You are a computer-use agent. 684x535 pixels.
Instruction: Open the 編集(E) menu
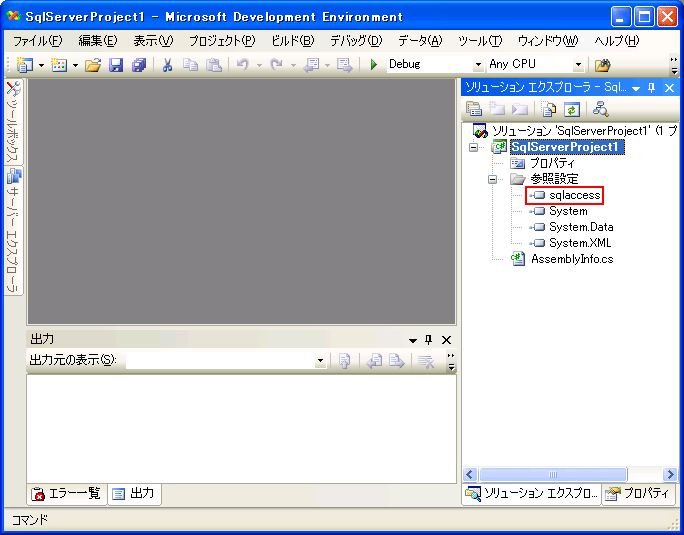coord(98,41)
